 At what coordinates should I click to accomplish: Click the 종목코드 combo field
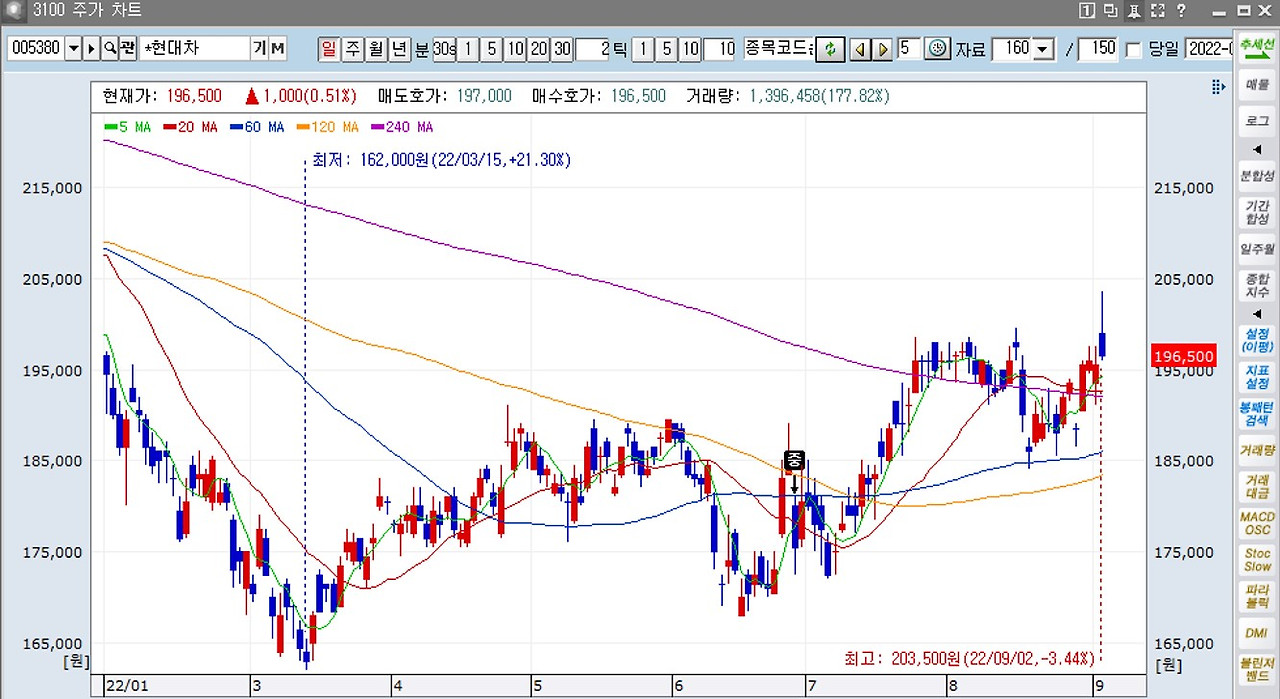777,48
